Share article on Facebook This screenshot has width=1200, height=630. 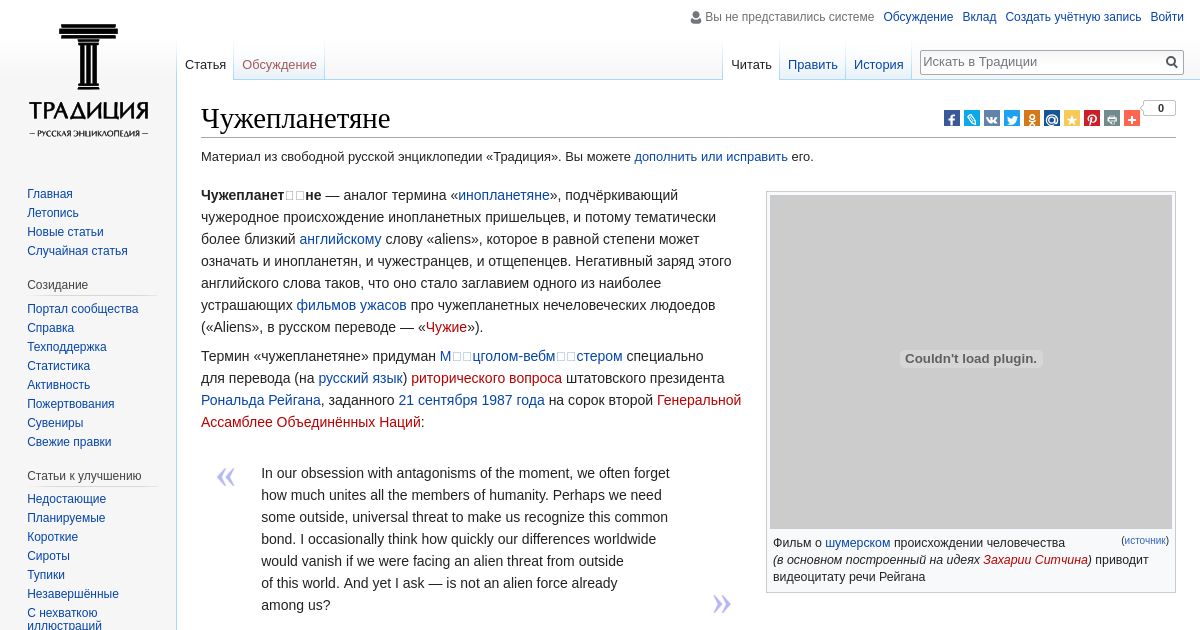pyautogui.click(x=952, y=118)
